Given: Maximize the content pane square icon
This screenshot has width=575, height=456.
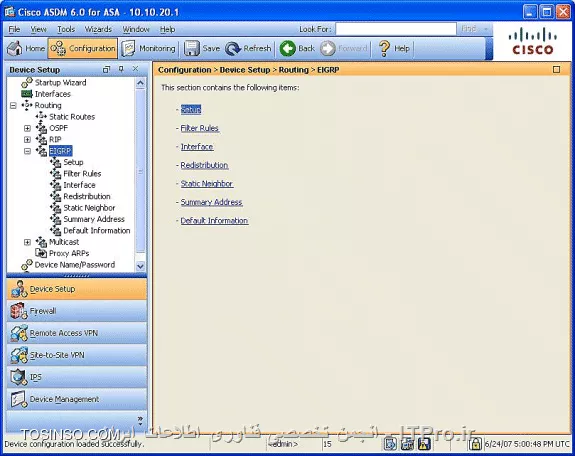Looking at the screenshot, I should pyautogui.click(x=556, y=69).
